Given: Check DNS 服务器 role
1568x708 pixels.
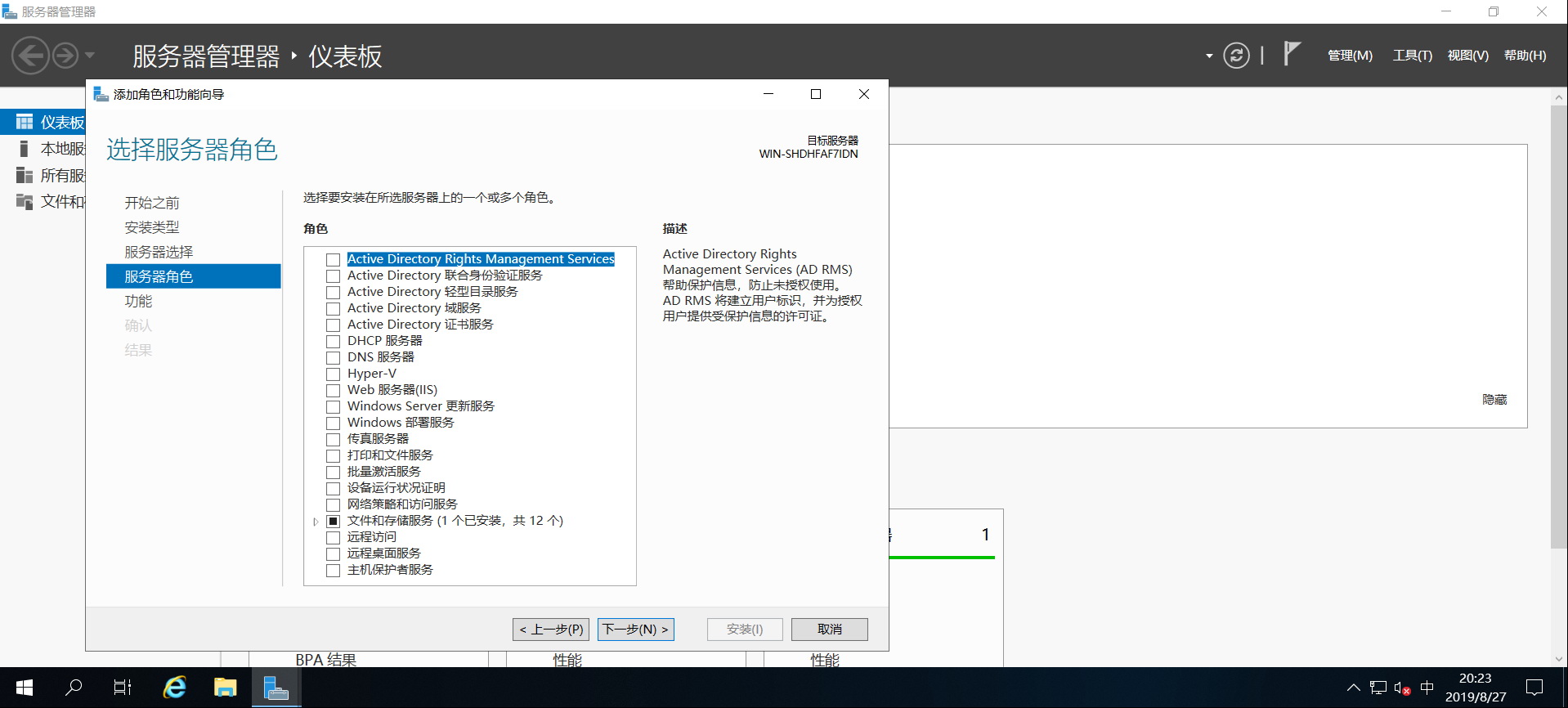Looking at the screenshot, I should [x=333, y=358].
